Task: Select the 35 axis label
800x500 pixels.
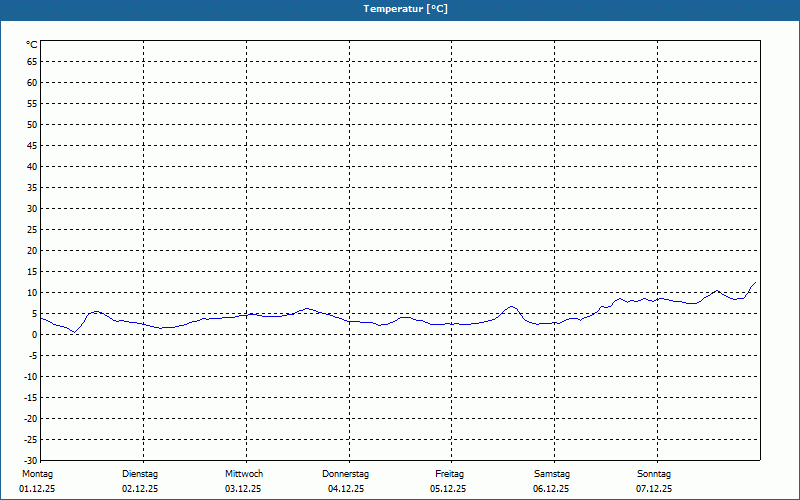Action: tap(32, 188)
